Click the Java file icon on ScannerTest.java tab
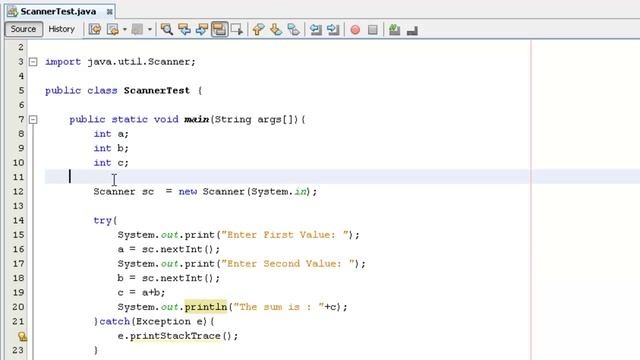 tap(13, 11)
